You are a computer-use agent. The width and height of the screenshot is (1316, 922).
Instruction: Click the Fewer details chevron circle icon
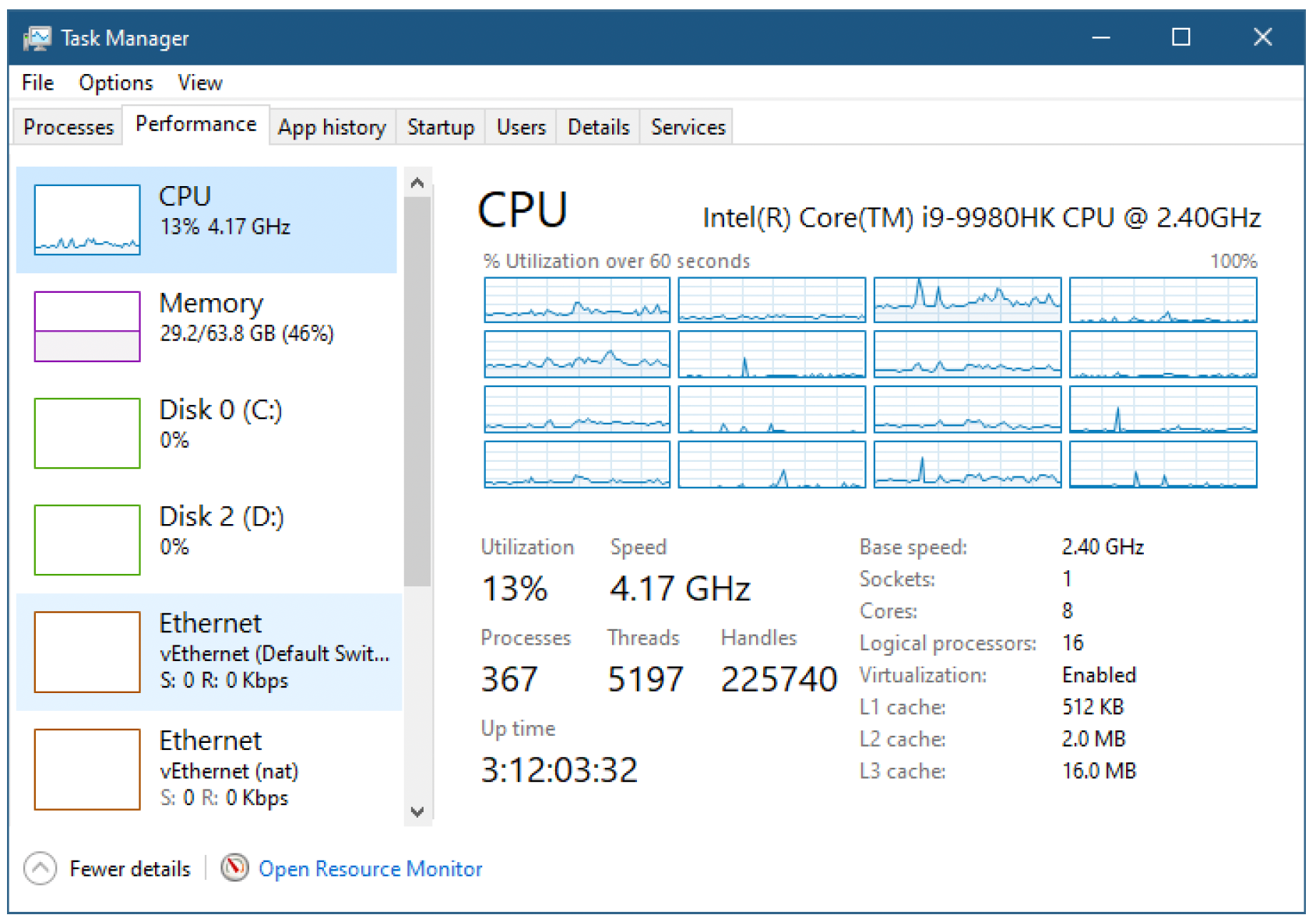[40, 867]
